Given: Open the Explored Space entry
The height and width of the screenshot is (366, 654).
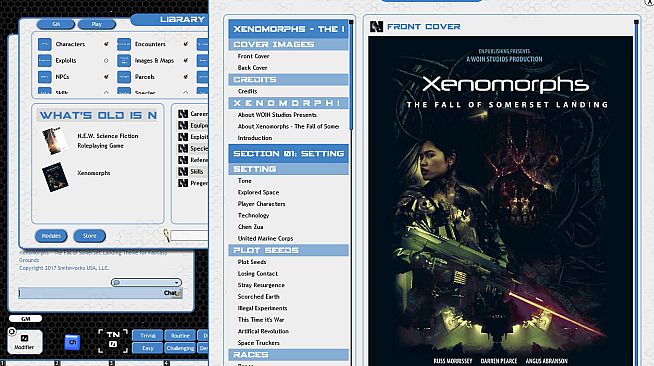Looking at the screenshot, I should pyautogui.click(x=258, y=193).
